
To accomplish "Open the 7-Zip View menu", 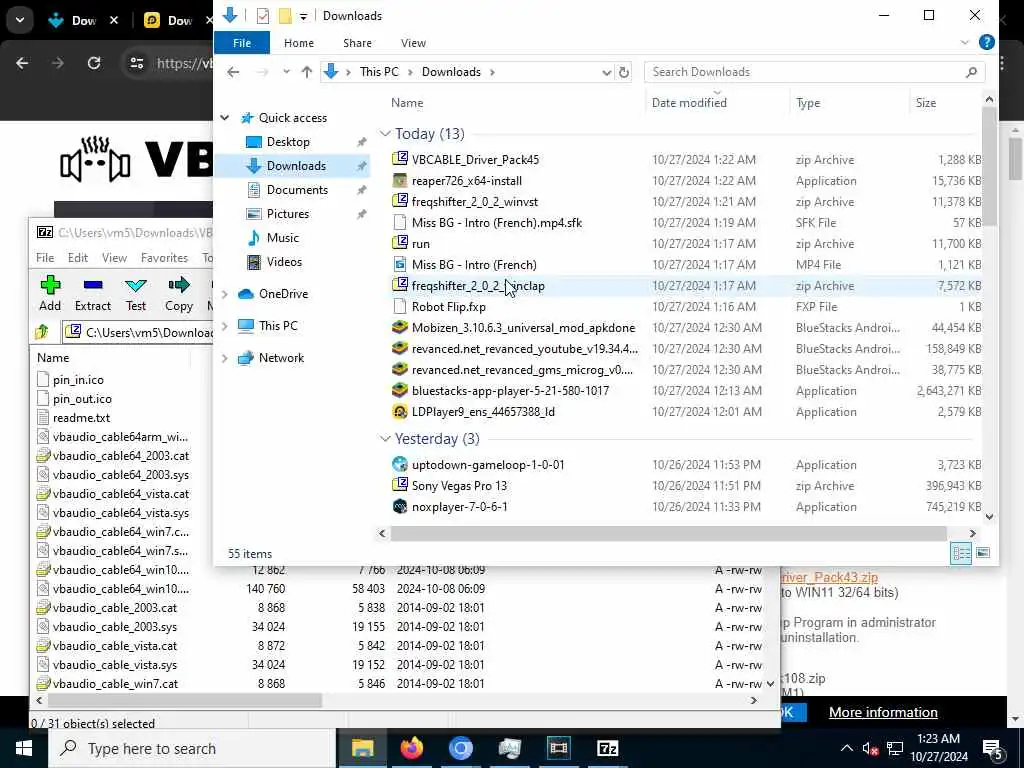I will (x=114, y=257).
